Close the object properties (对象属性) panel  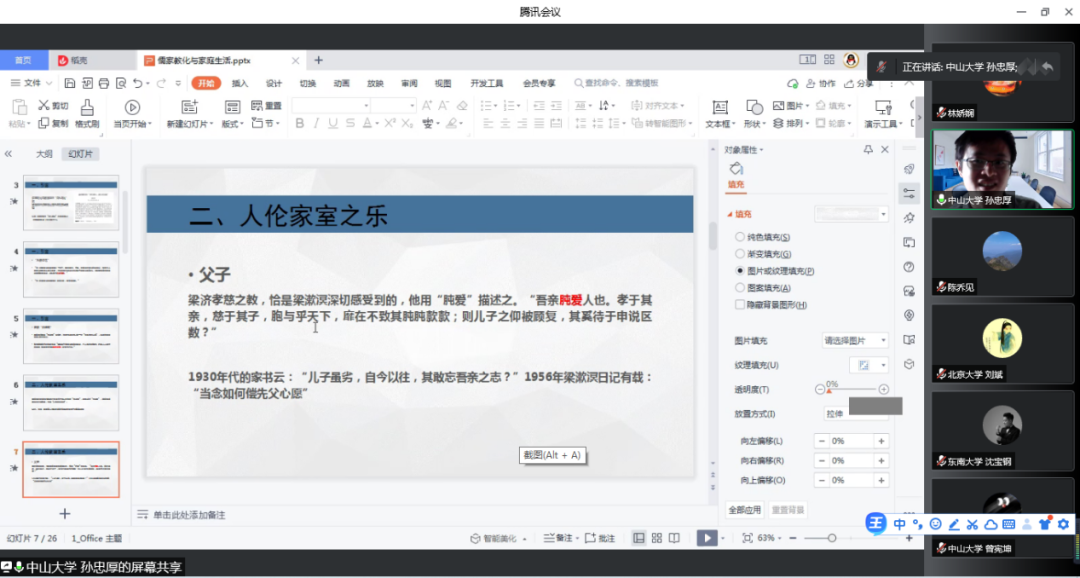(885, 149)
